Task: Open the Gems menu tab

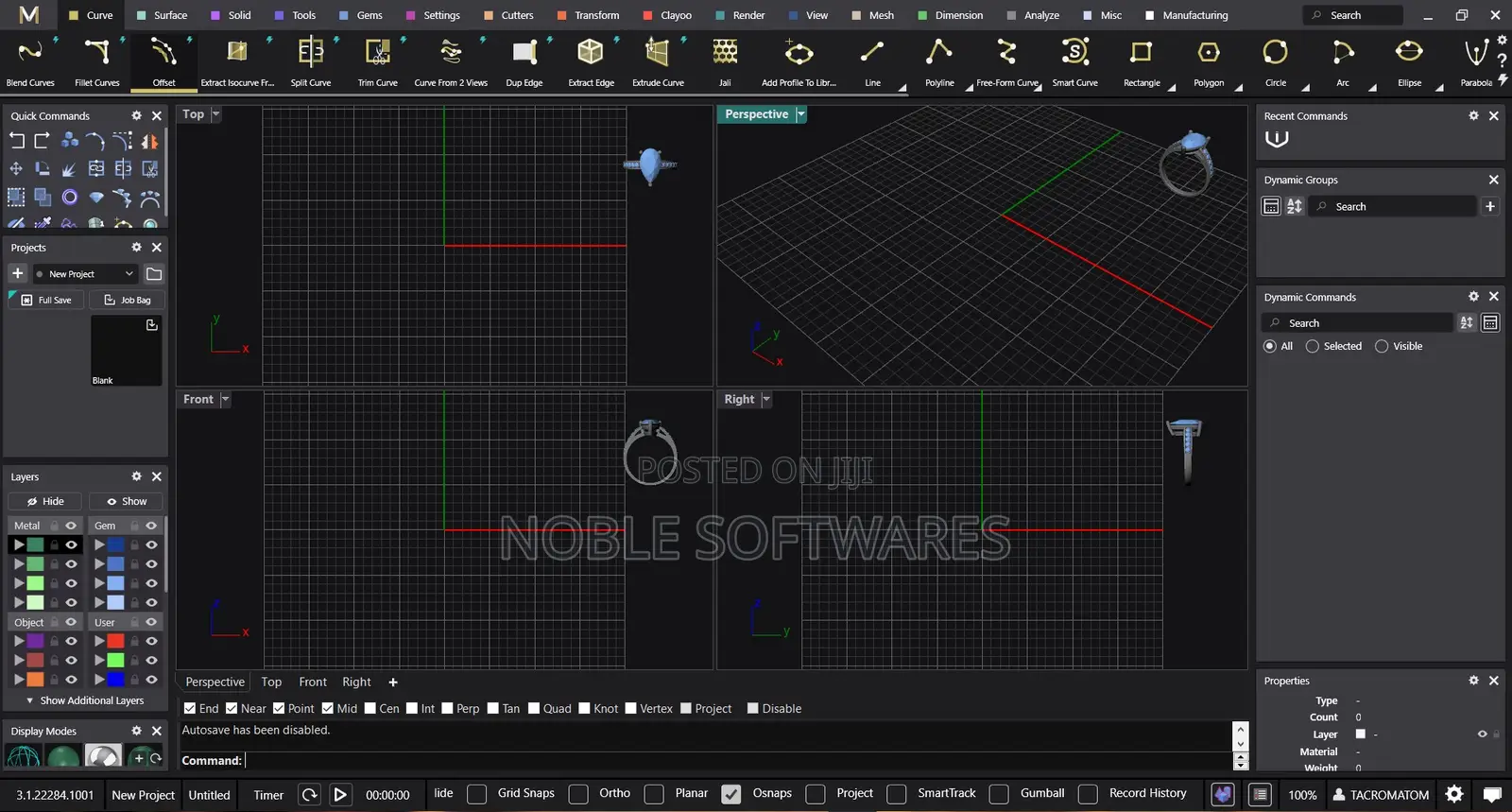Action: tap(360, 15)
